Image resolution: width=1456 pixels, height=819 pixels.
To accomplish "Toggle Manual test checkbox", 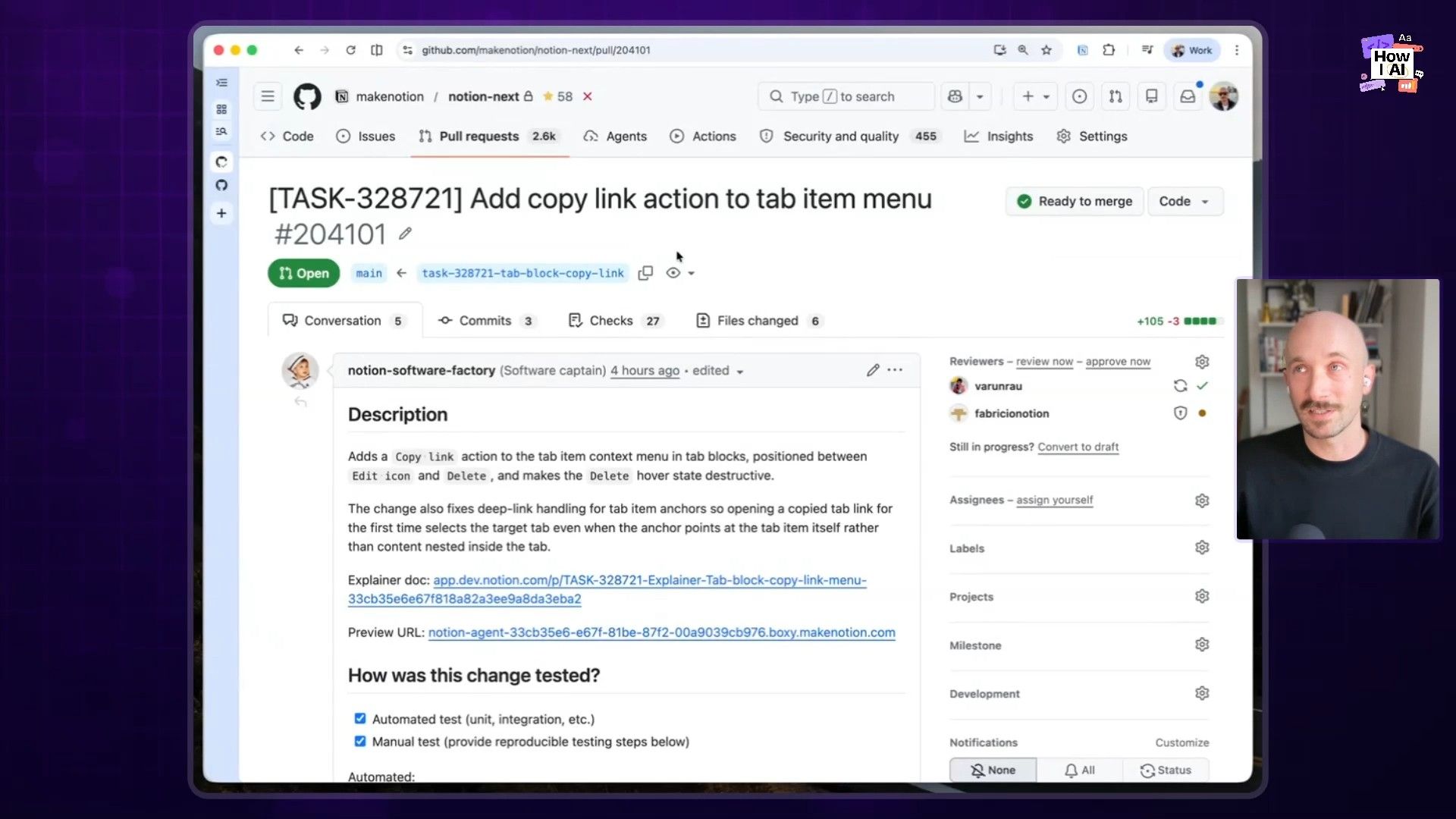I will pos(360,741).
